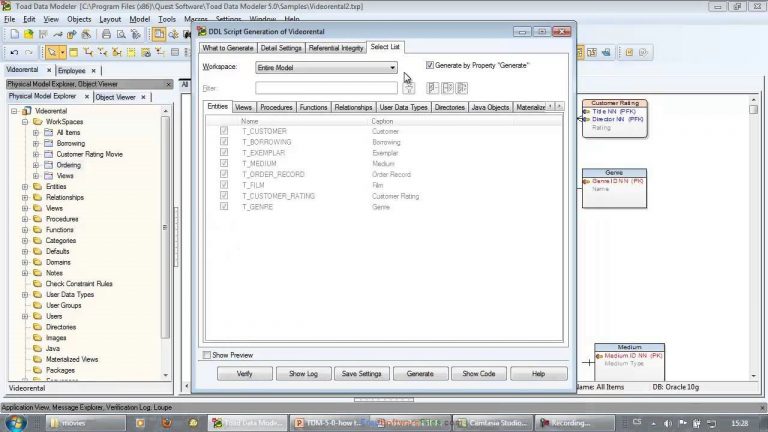Click the Generate button
This screenshot has height=432, width=768.
tap(420, 374)
